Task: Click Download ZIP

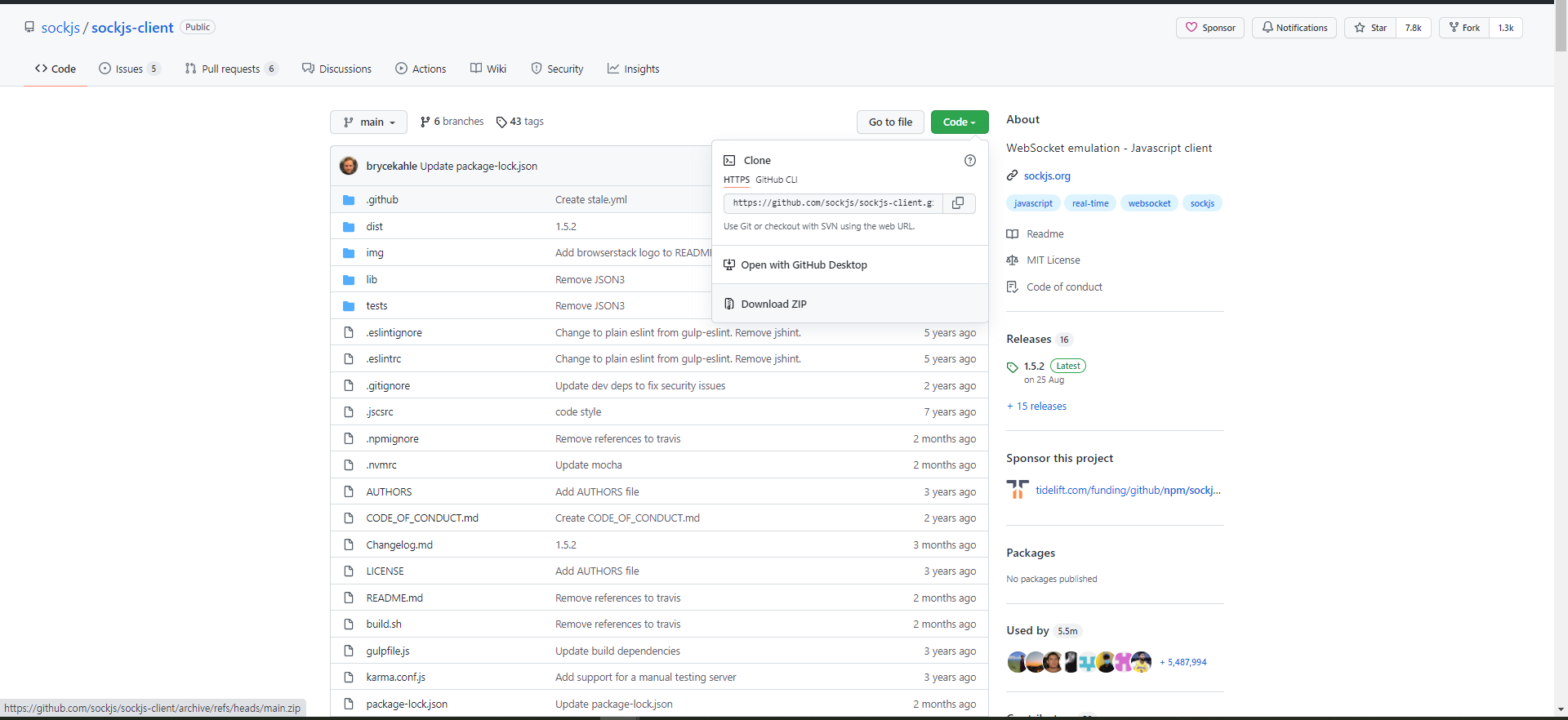Action: pyautogui.click(x=850, y=304)
